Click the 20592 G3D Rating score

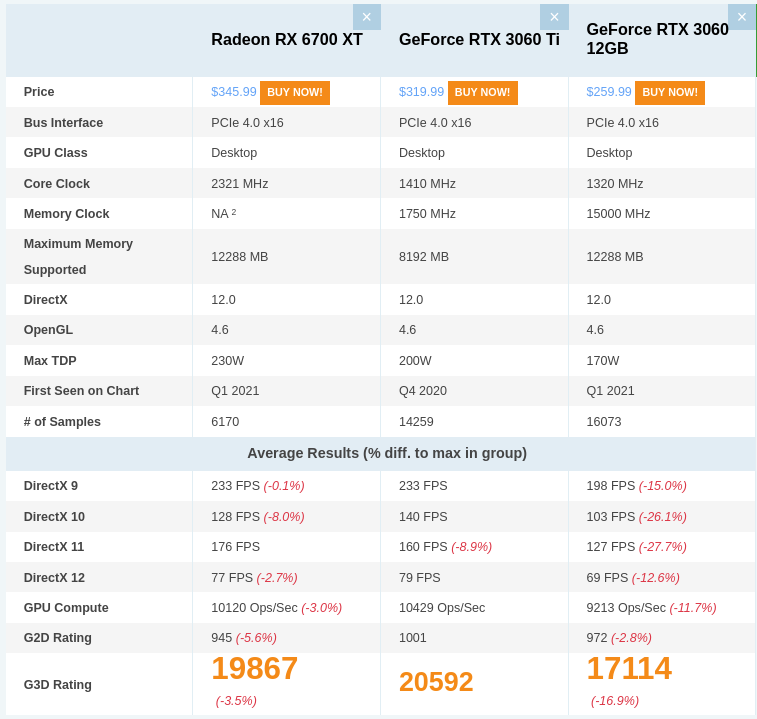(436, 682)
